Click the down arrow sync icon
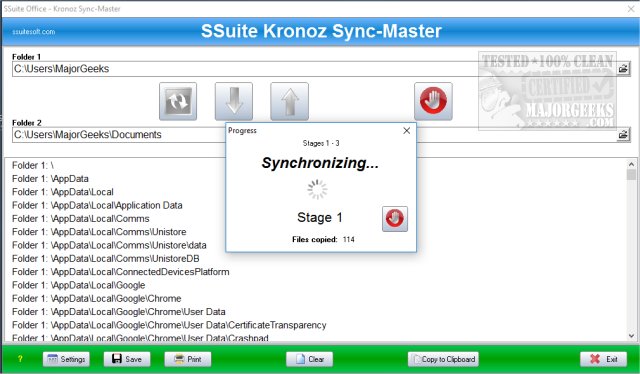This screenshot has height=374, width=640. 234,101
